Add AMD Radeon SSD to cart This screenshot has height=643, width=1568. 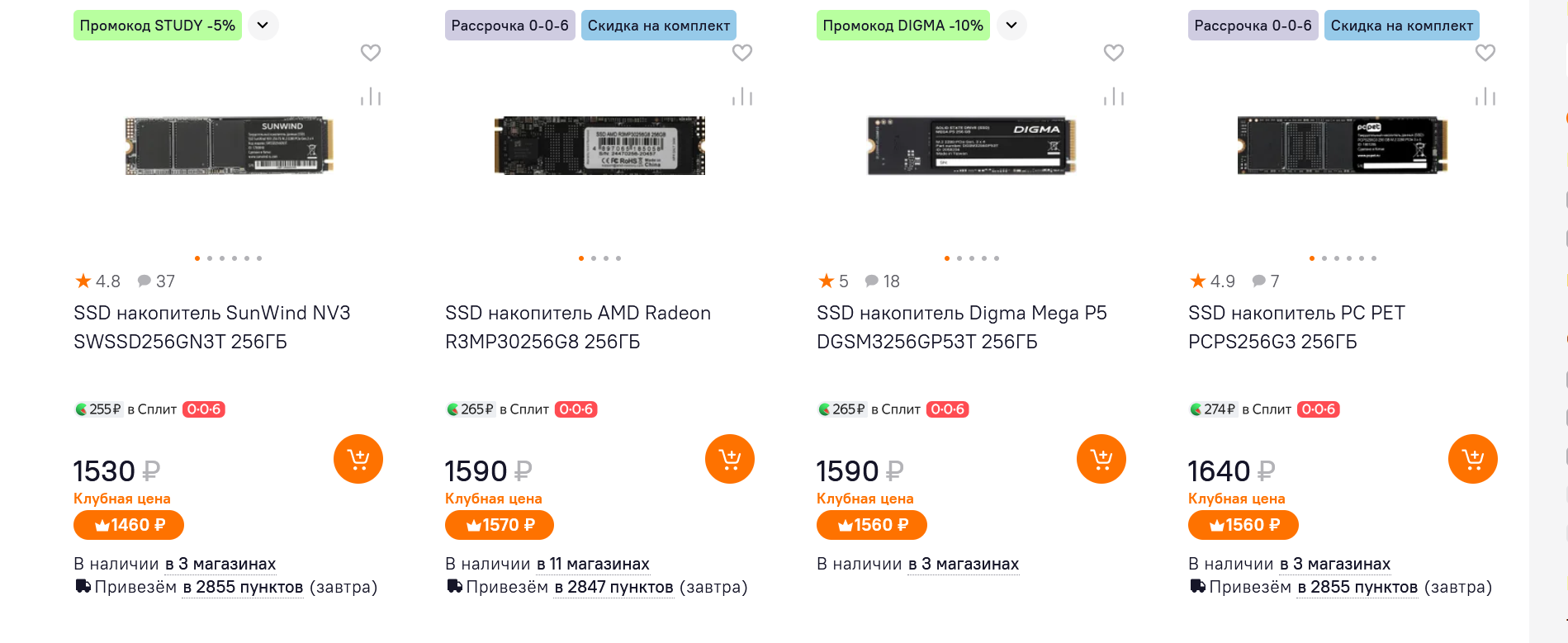[729, 459]
